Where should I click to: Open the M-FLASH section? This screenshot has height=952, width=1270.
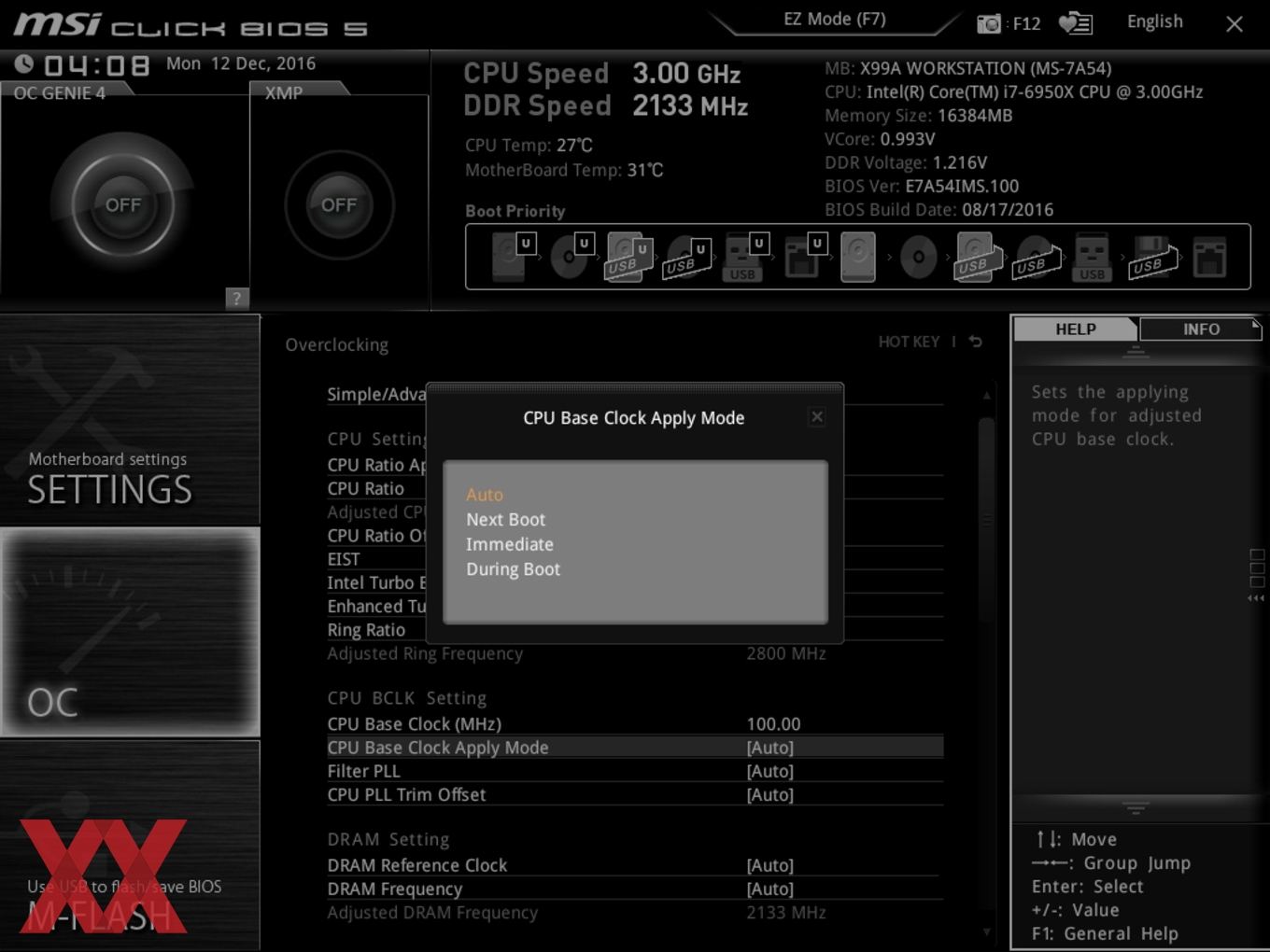tap(130, 846)
